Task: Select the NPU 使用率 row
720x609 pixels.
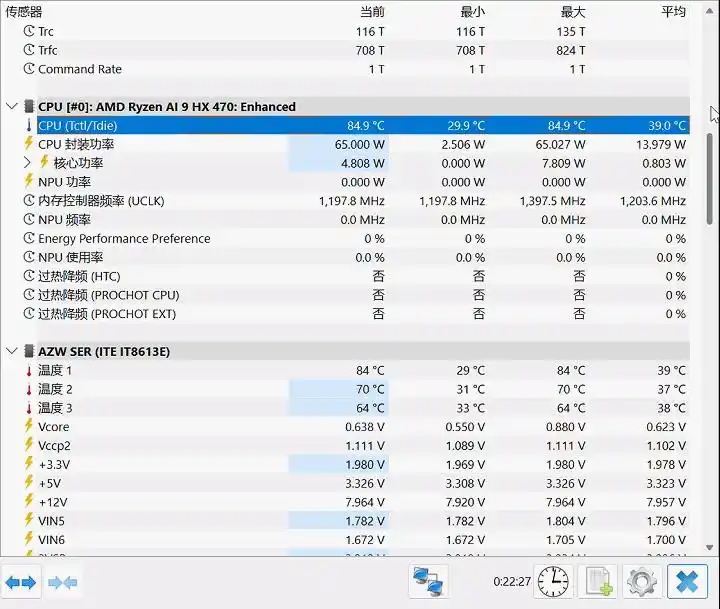Action: pos(363,257)
